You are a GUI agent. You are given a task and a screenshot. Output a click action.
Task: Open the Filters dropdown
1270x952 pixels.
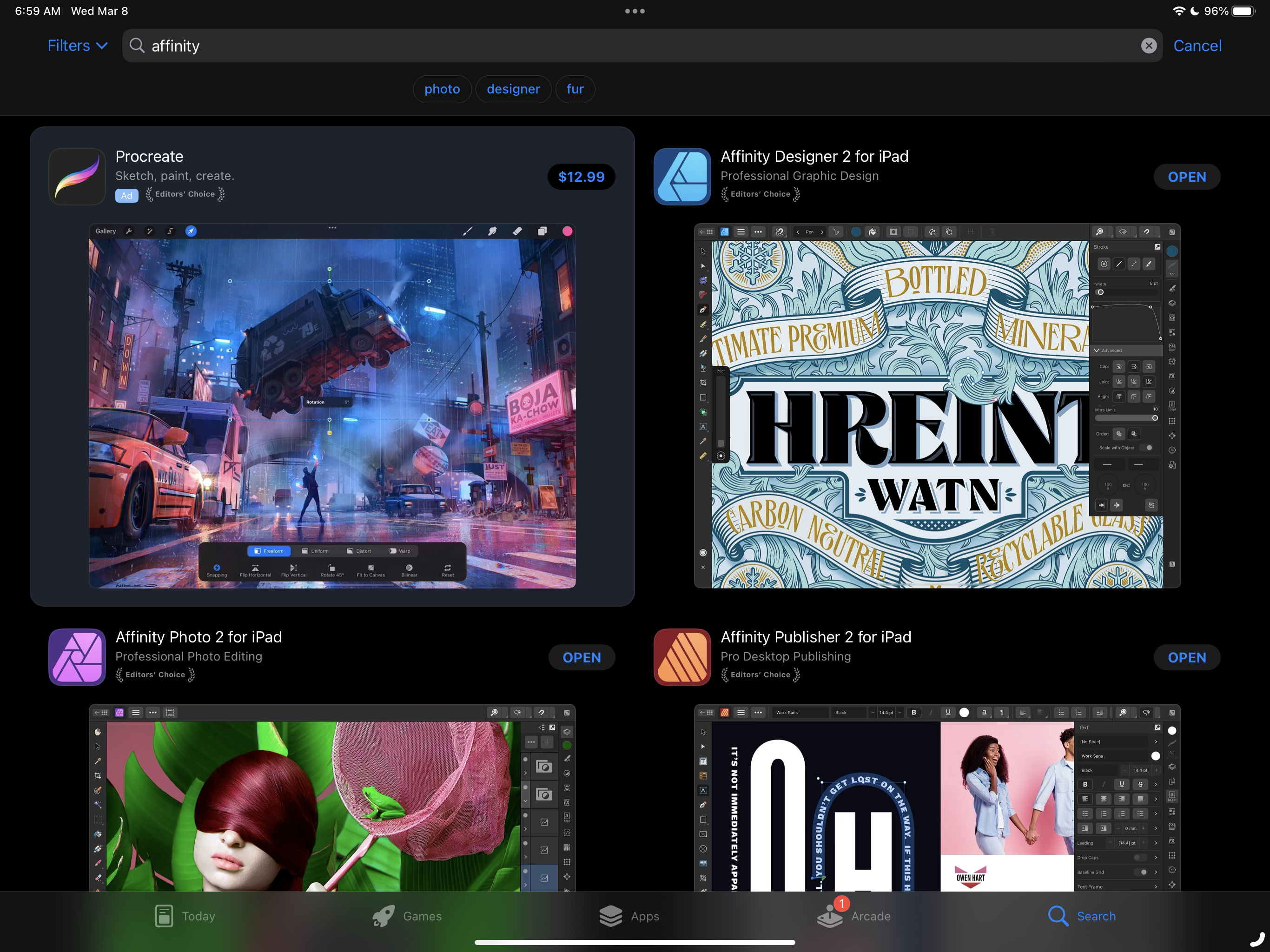[78, 46]
